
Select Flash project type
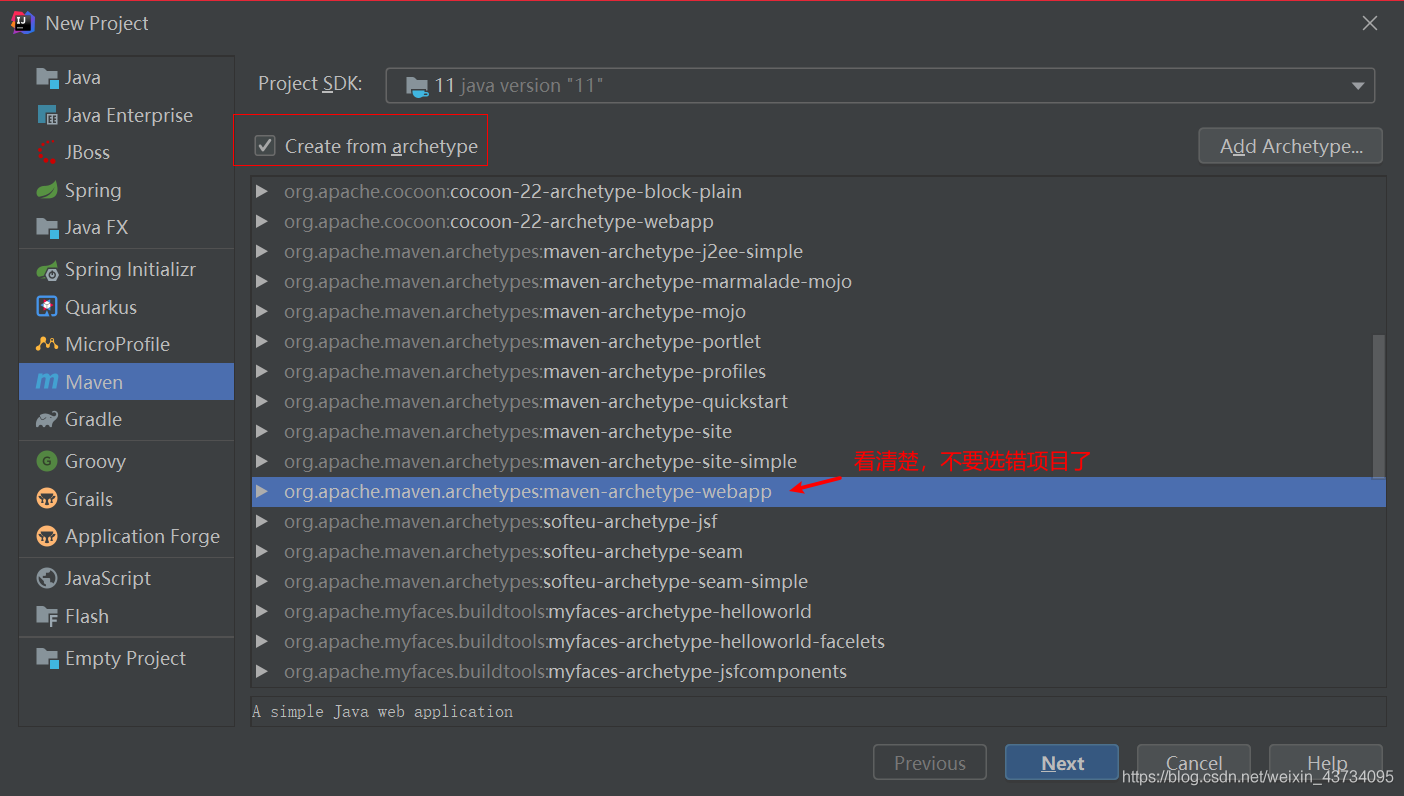point(126,616)
